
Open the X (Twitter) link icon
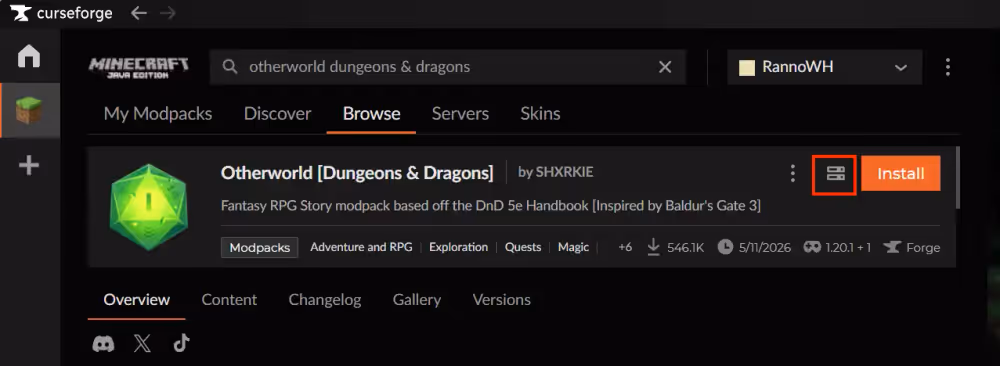[142, 344]
